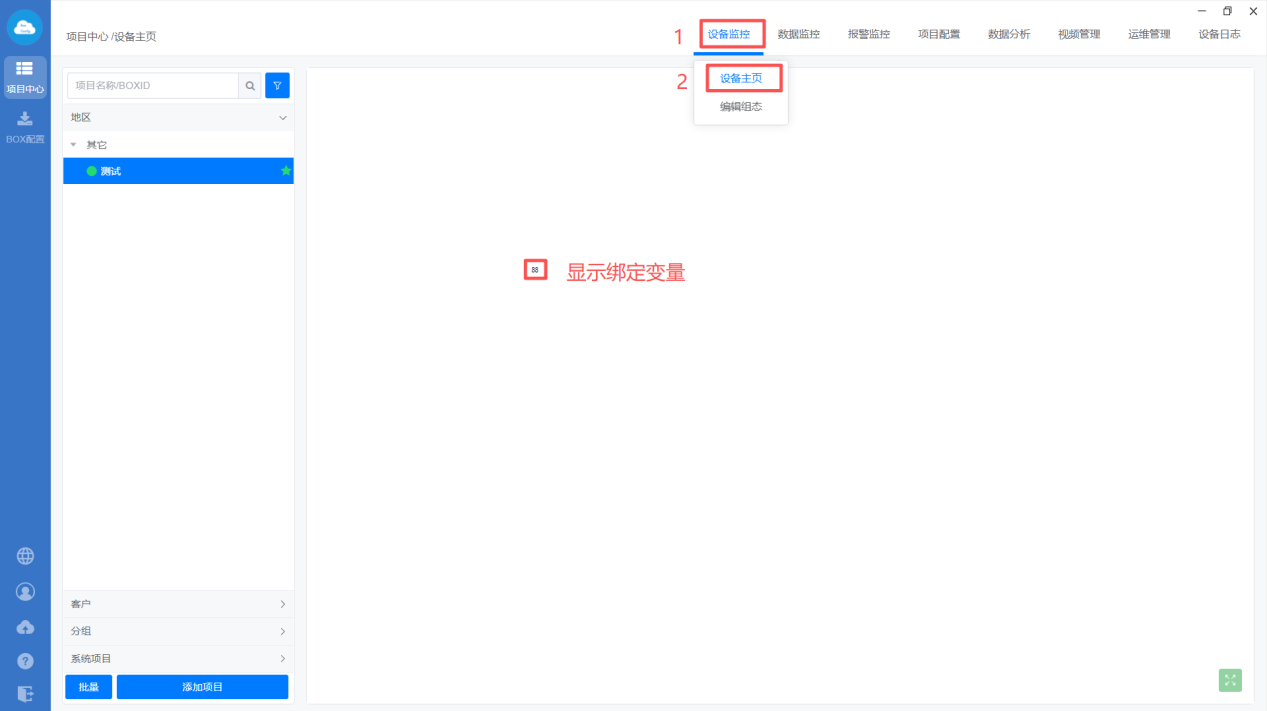Screen dimensions: 1267x711
Task: Switch to the 数据监控 tab
Action: 798,34
